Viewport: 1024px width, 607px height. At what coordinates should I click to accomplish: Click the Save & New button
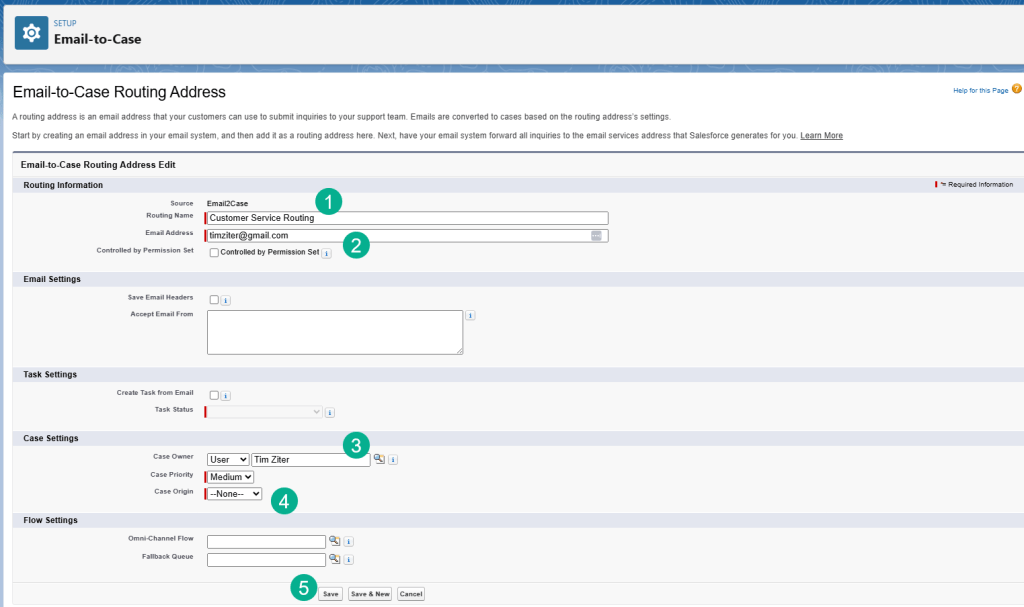click(370, 594)
